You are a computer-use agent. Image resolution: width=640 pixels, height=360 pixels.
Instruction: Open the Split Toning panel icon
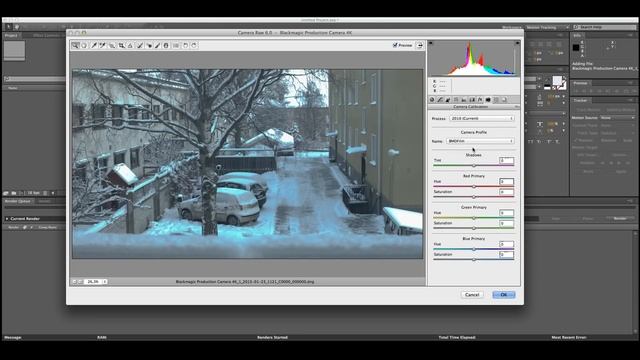tap(464, 100)
